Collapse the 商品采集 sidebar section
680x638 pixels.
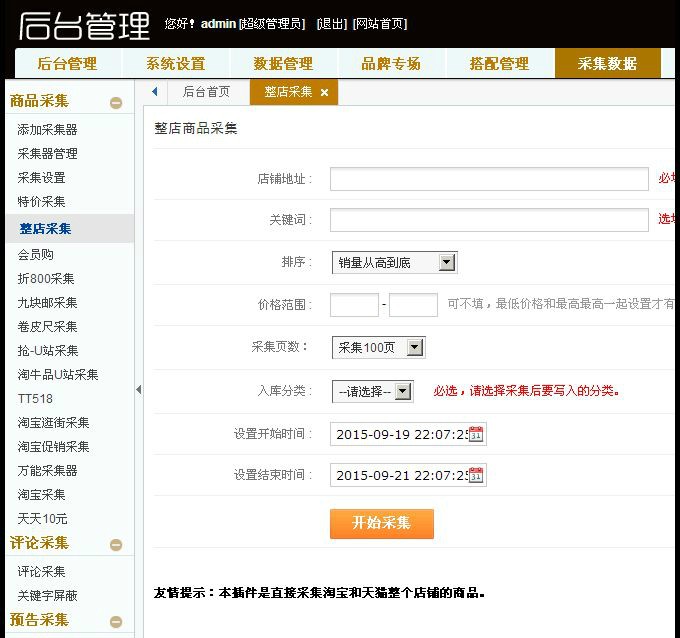click(x=116, y=103)
